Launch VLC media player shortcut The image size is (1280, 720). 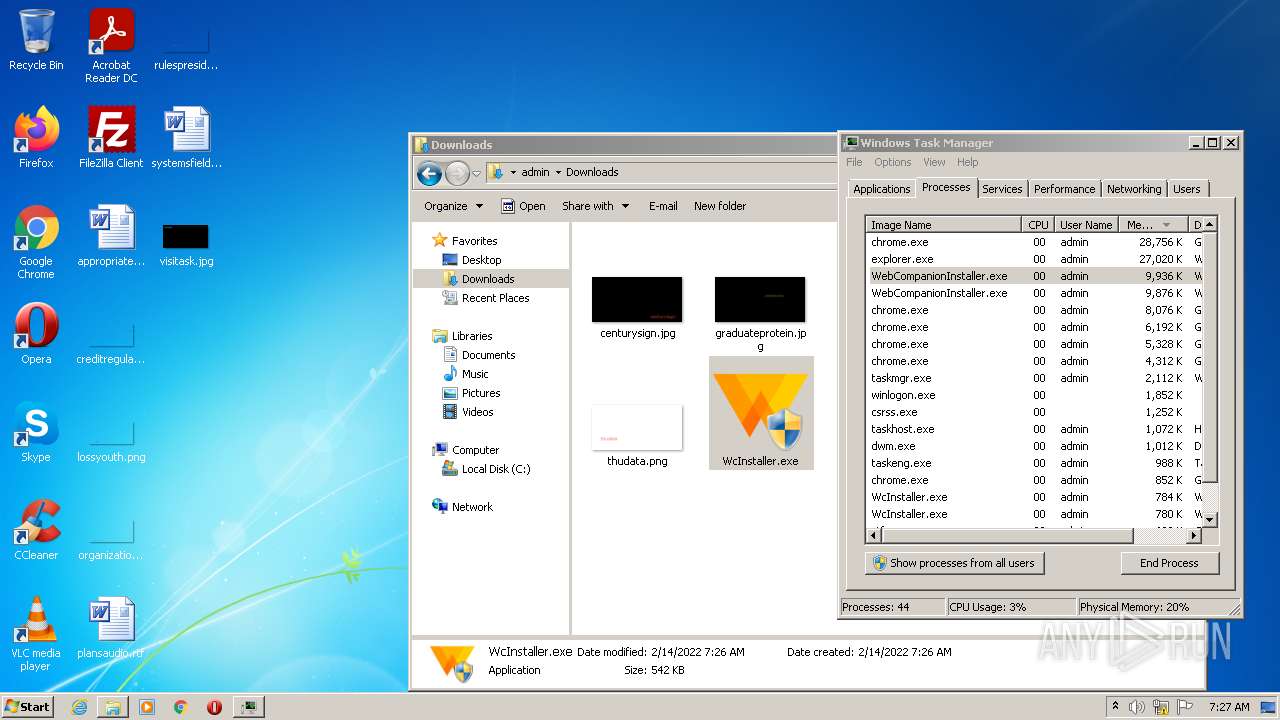tap(36, 634)
